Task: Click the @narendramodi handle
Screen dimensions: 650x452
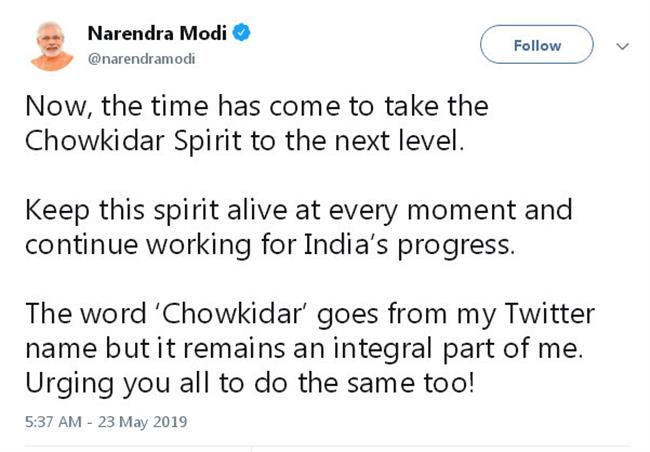Action: click(x=141, y=59)
